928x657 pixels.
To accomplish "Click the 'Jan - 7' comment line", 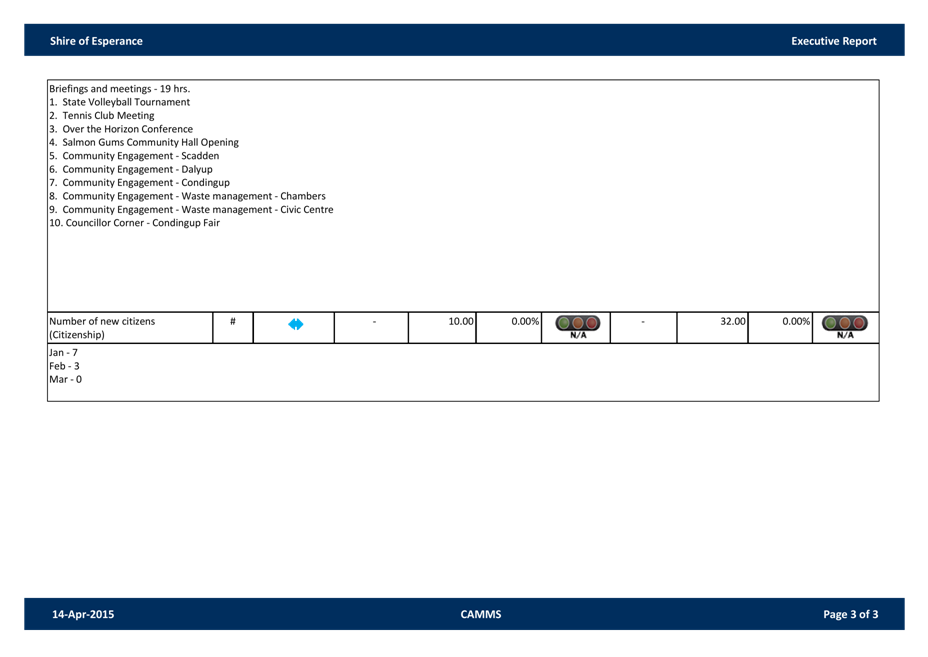I will coord(63,353).
